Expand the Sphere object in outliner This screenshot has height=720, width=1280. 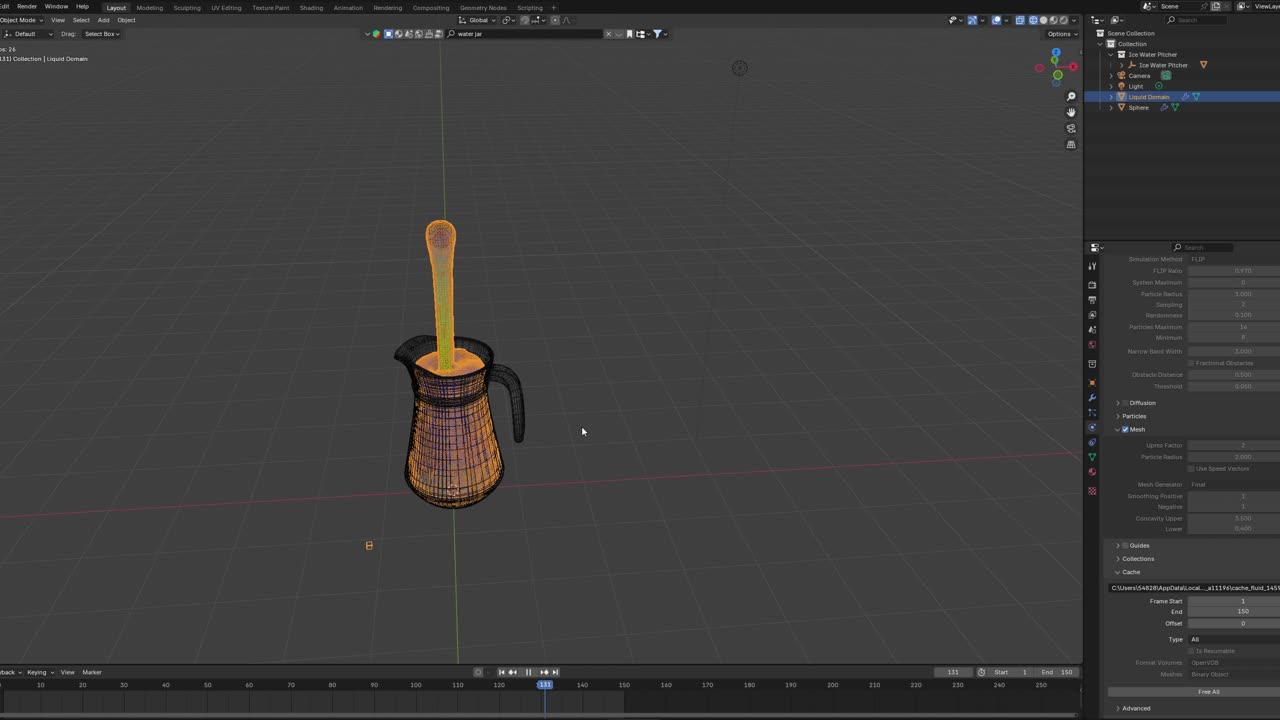[1111, 107]
